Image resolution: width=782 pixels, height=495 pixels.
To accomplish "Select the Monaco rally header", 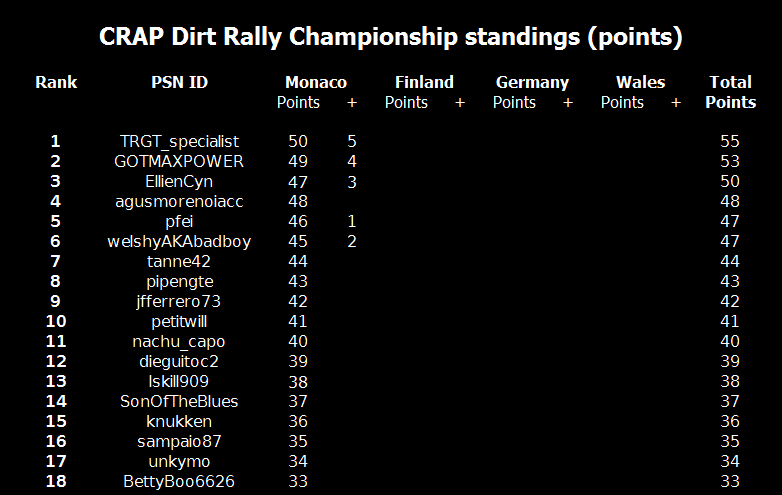I will click(x=316, y=82).
